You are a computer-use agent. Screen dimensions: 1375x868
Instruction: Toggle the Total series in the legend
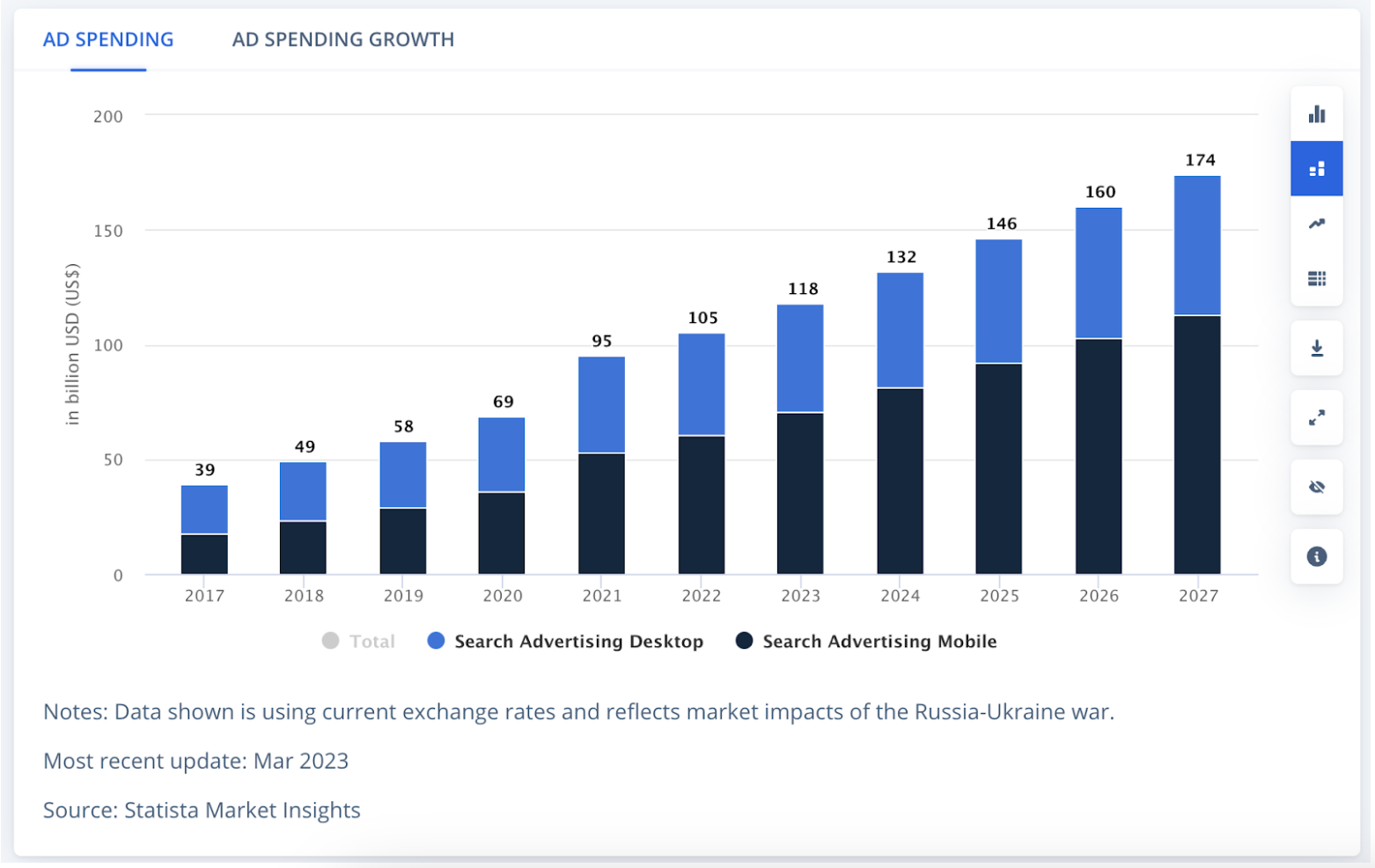(x=358, y=641)
